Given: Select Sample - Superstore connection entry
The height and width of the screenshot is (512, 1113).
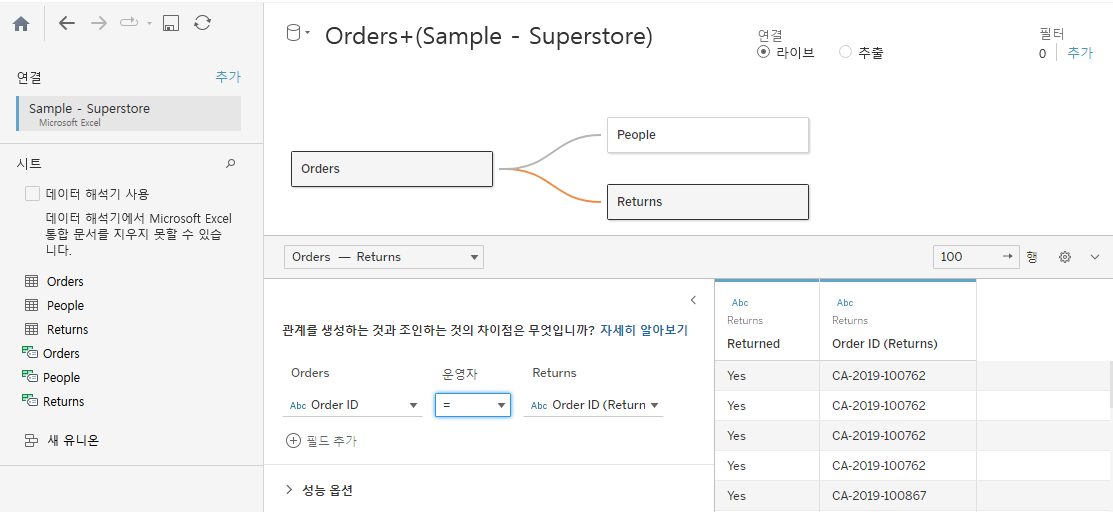Looking at the screenshot, I should tap(128, 114).
